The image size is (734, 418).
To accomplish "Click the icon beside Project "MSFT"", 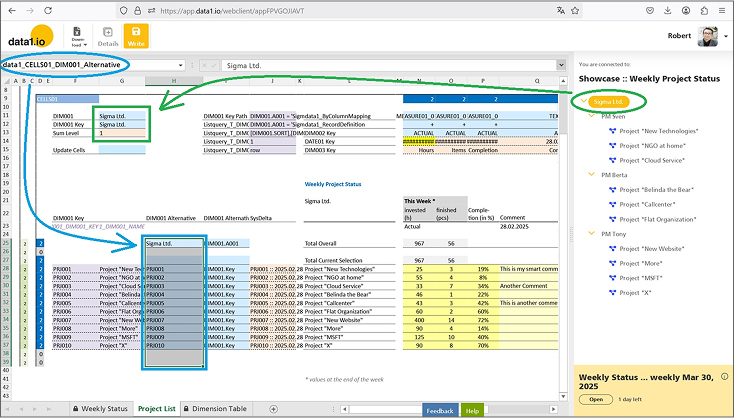I will [612, 278].
